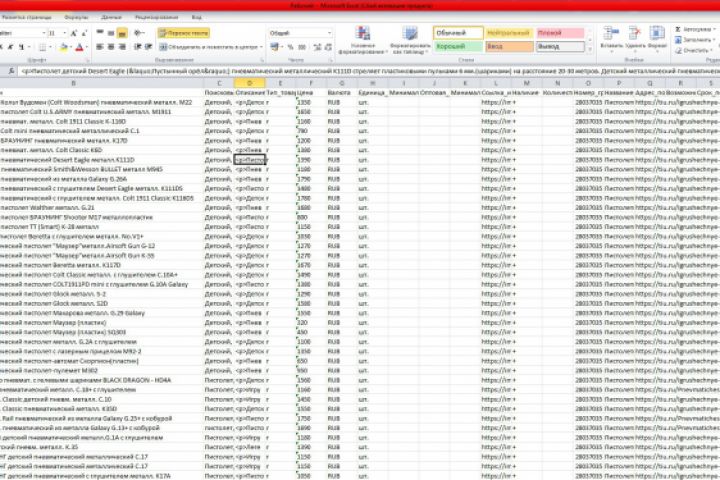The width and height of the screenshot is (720, 480).
Task: Increase the font size with the large A icon
Action: point(74,33)
